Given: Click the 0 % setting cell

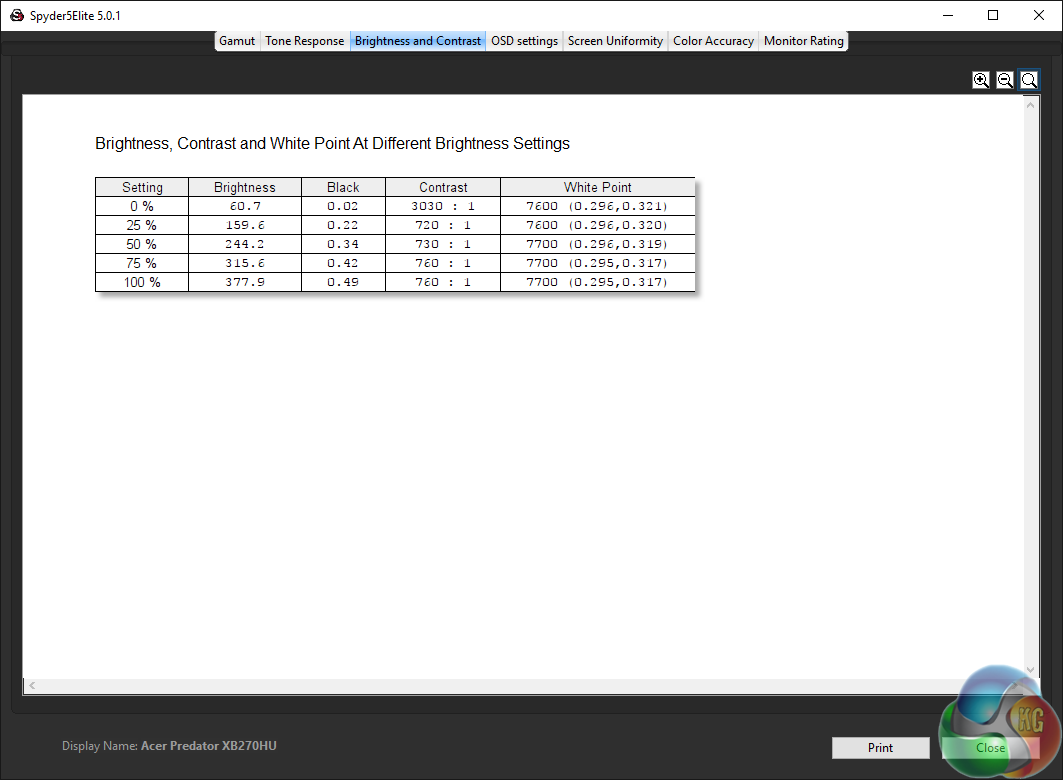Looking at the screenshot, I should [x=142, y=206].
